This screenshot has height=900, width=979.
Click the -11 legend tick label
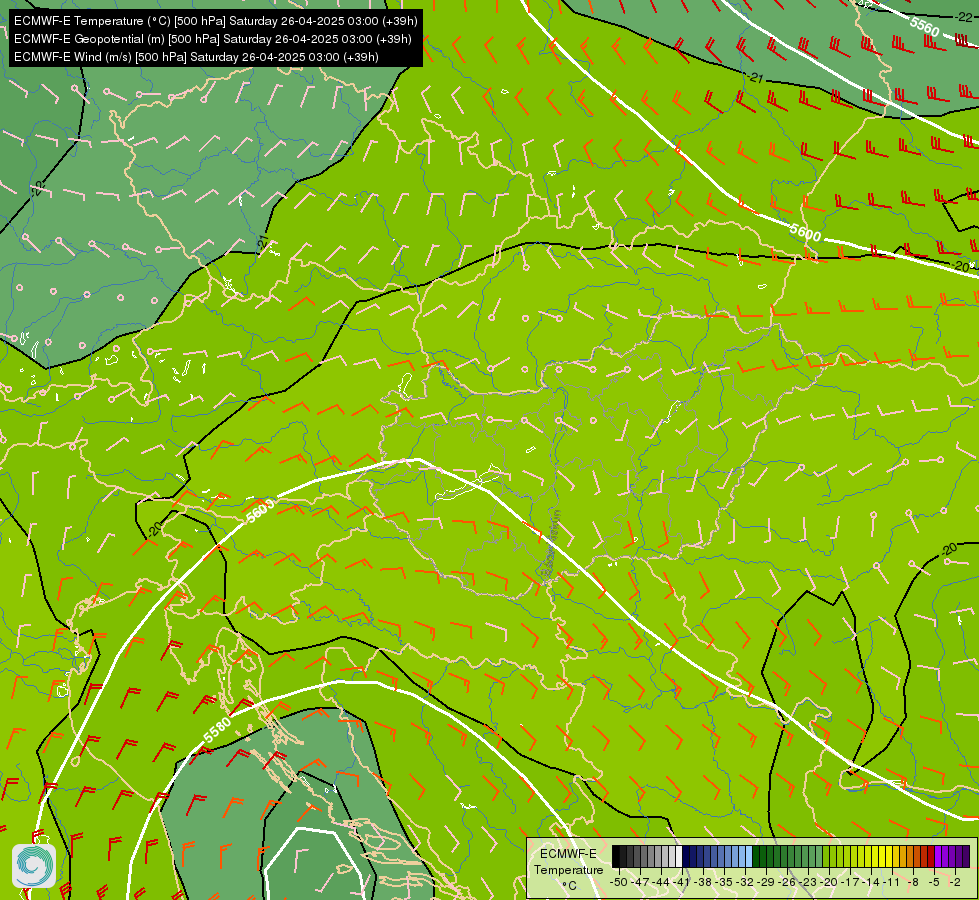pyautogui.click(x=892, y=882)
